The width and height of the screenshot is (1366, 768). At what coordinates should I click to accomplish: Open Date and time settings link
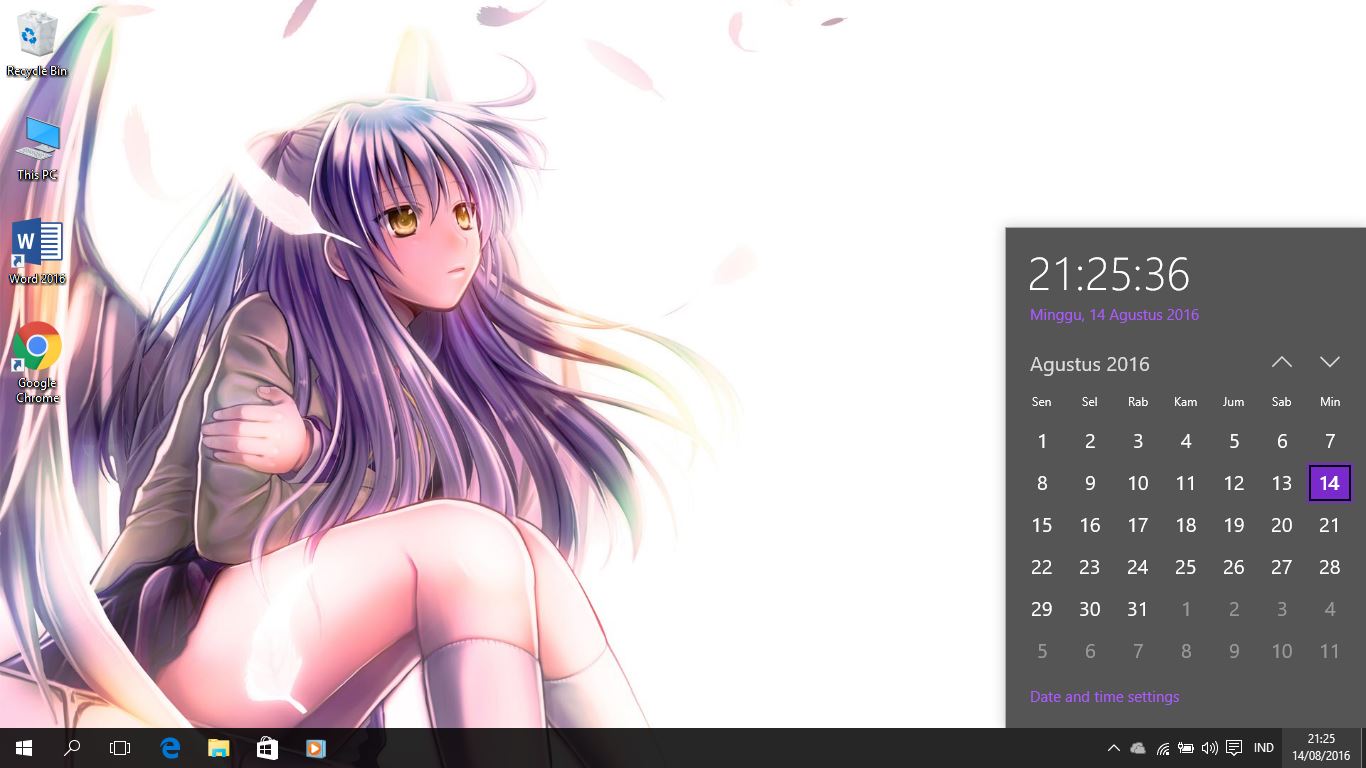(x=1104, y=697)
